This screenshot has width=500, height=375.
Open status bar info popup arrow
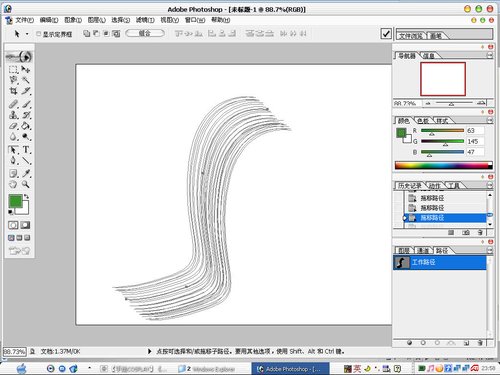pyautogui.click(x=149, y=351)
